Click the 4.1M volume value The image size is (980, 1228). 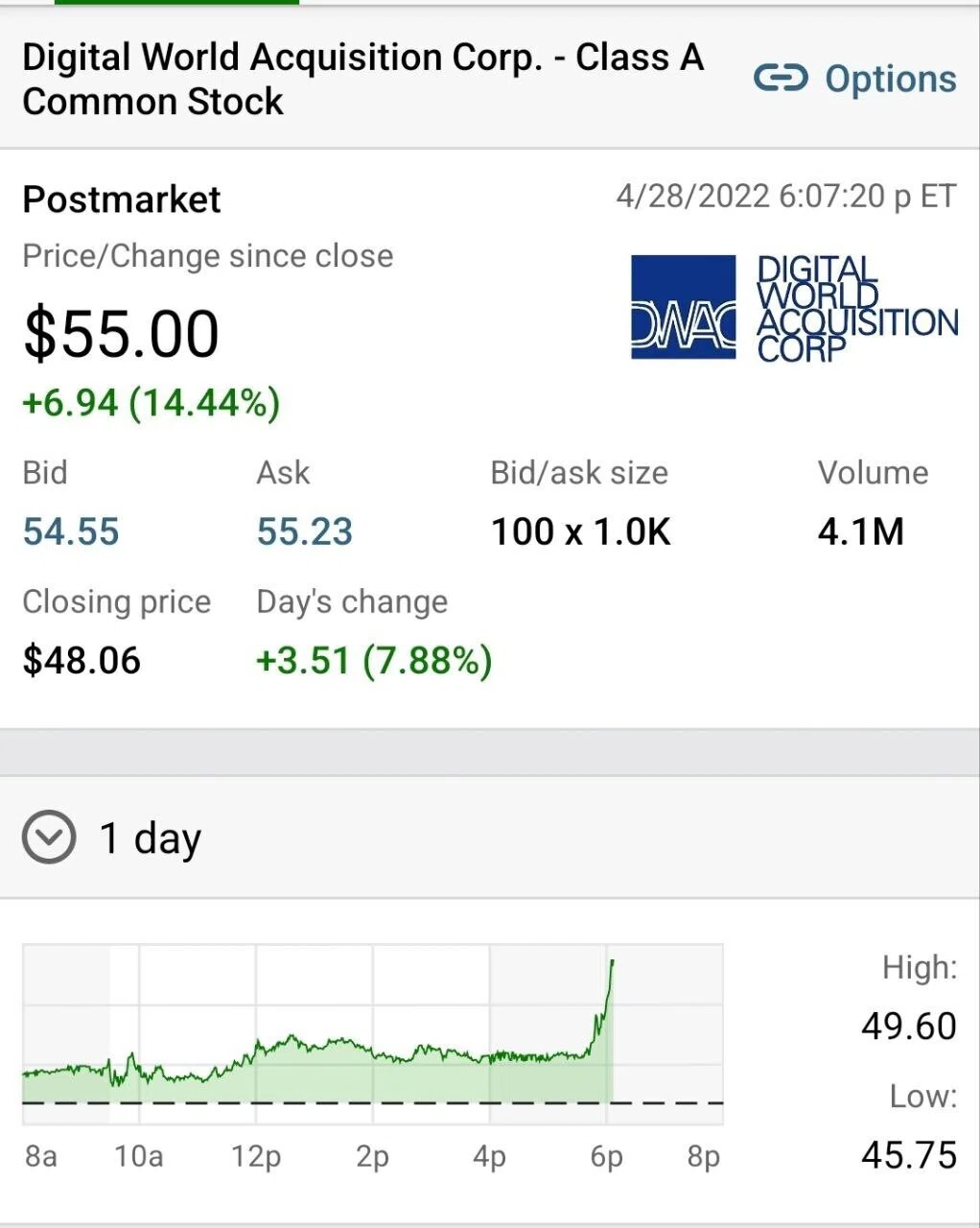(861, 531)
